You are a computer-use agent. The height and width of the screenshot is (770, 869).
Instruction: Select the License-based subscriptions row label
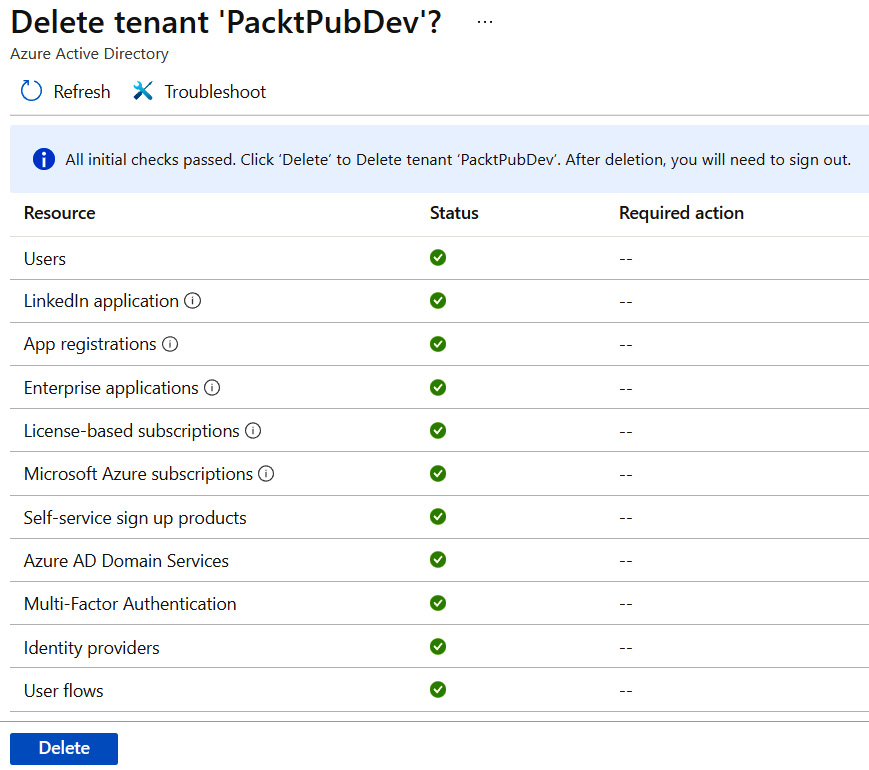pos(132,431)
